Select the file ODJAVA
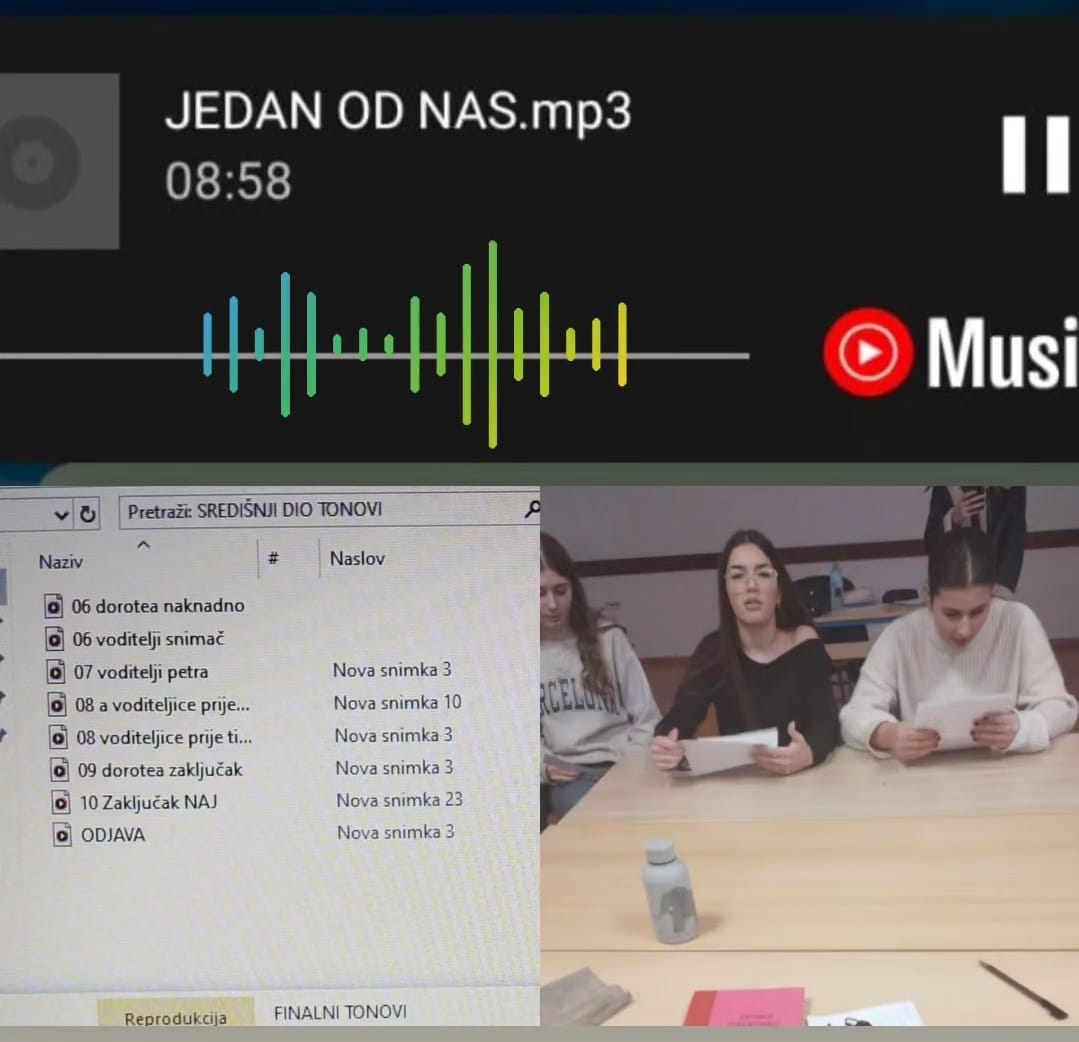This screenshot has height=1042, width=1079. click(x=114, y=835)
